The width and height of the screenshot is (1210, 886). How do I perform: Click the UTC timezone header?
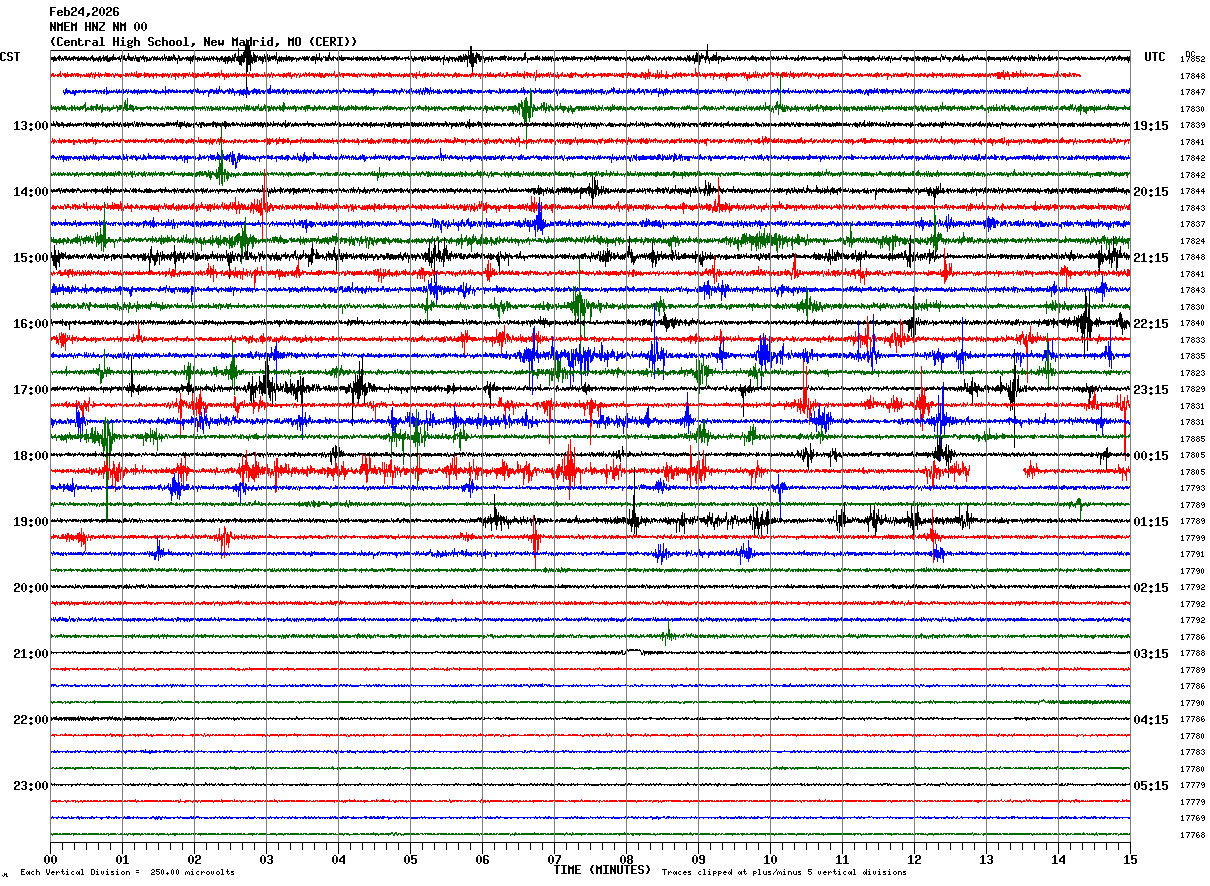(x=1155, y=57)
